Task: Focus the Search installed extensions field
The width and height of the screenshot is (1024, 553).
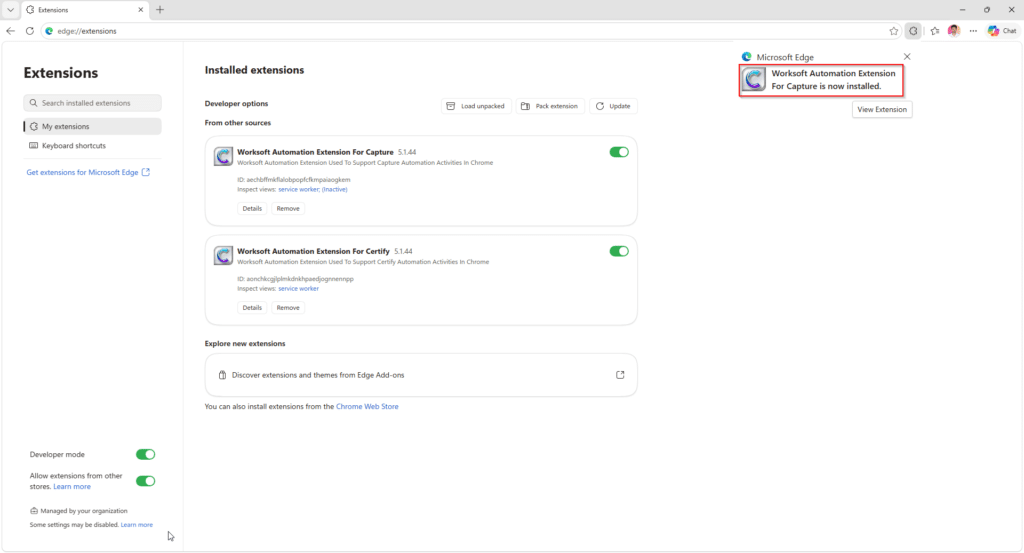Action: [x=93, y=103]
